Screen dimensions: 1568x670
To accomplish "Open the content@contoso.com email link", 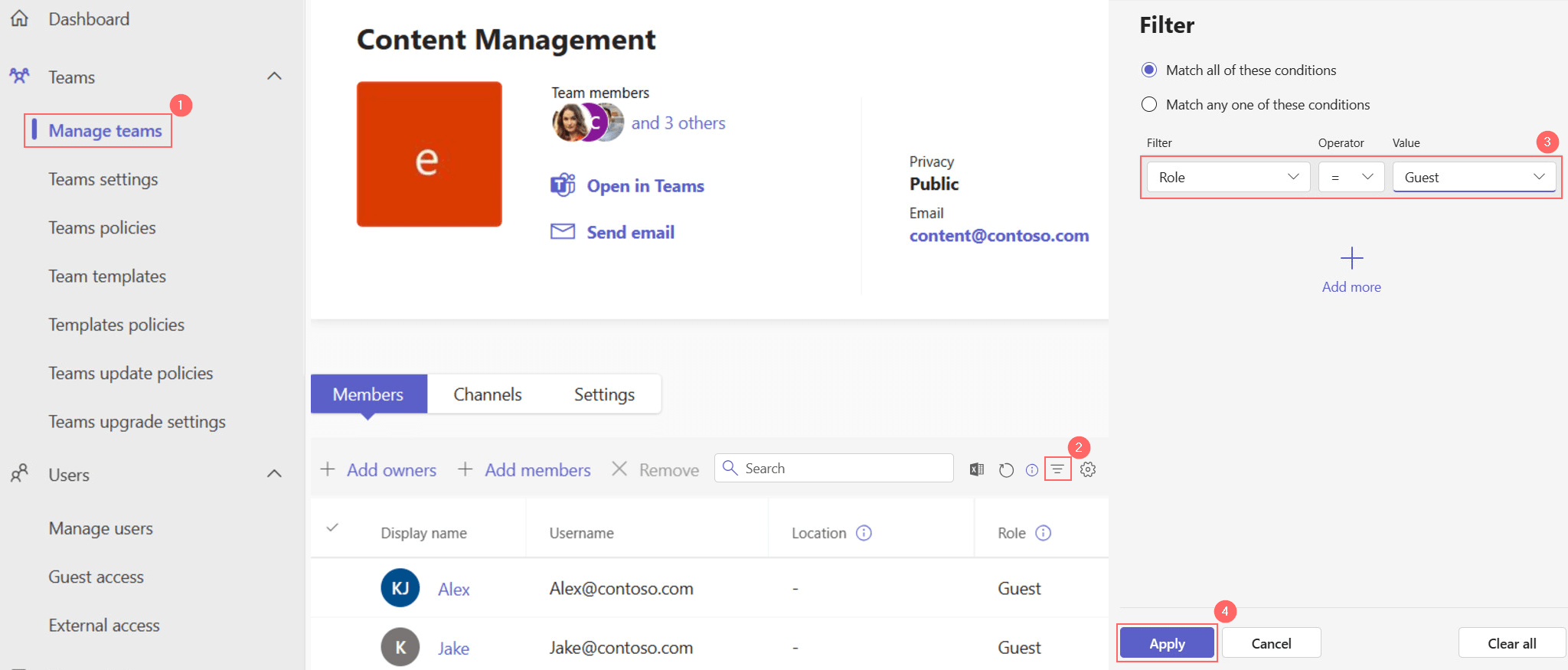I will click(999, 235).
